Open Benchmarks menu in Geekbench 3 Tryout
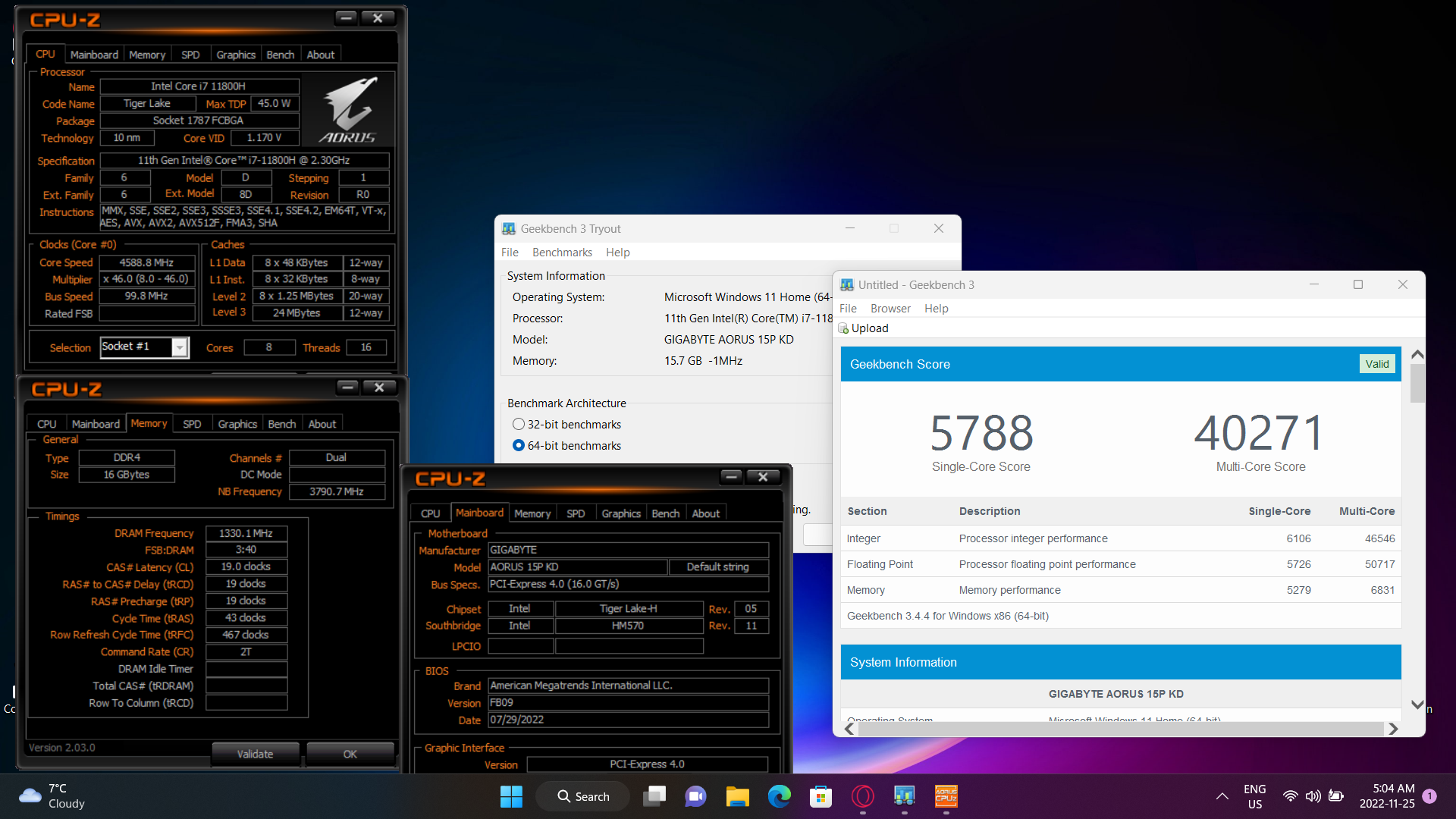 [562, 253]
